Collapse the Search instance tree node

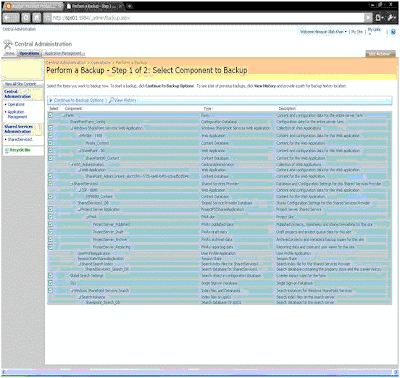click(x=79, y=297)
